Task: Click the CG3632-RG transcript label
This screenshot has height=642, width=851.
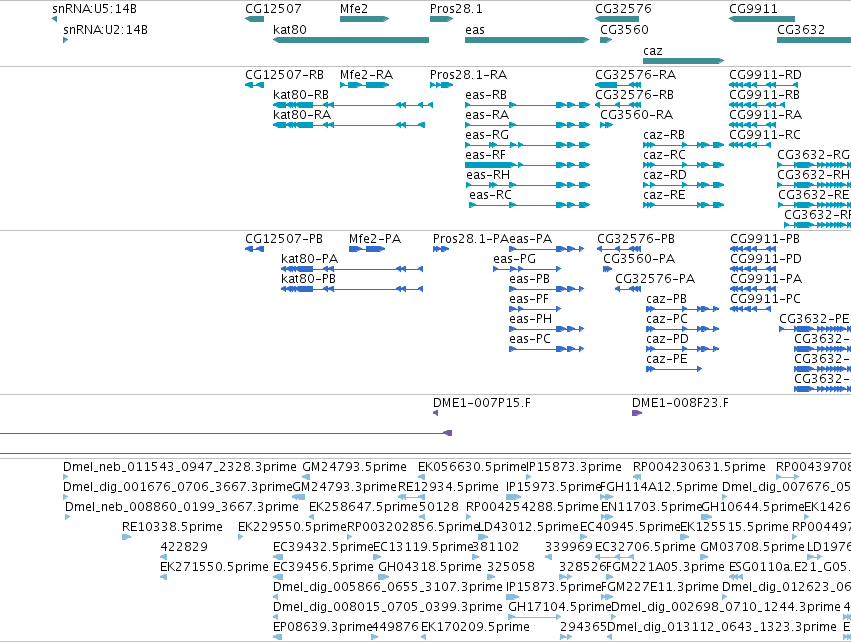Action: tap(814, 155)
